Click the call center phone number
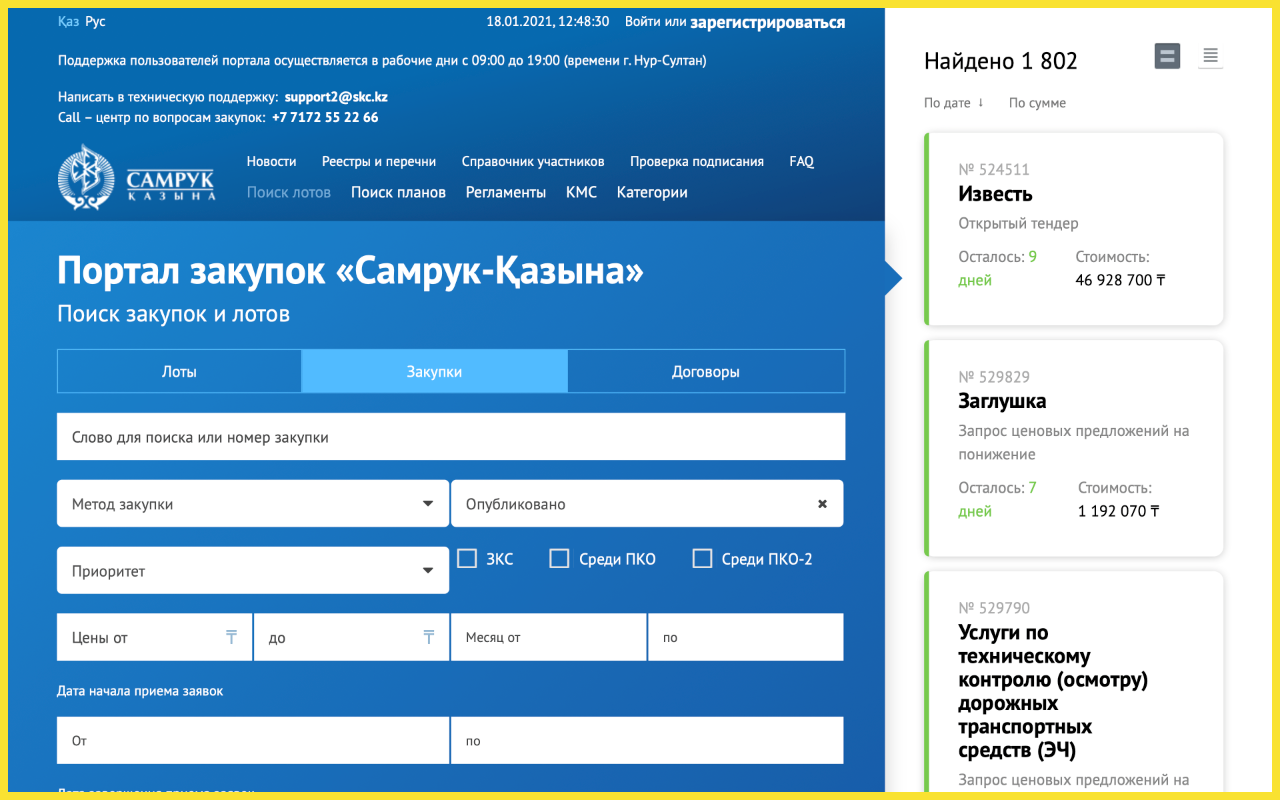This screenshot has width=1280, height=800. [x=325, y=117]
